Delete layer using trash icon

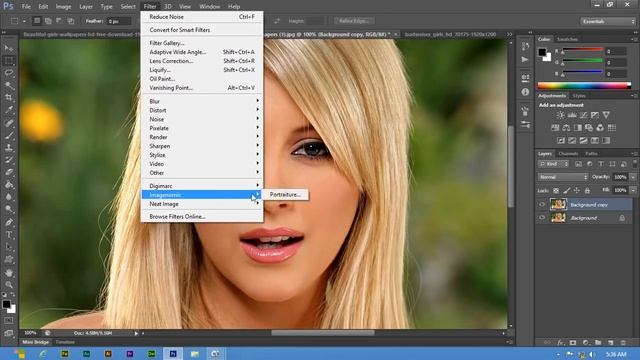pos(623,342)
